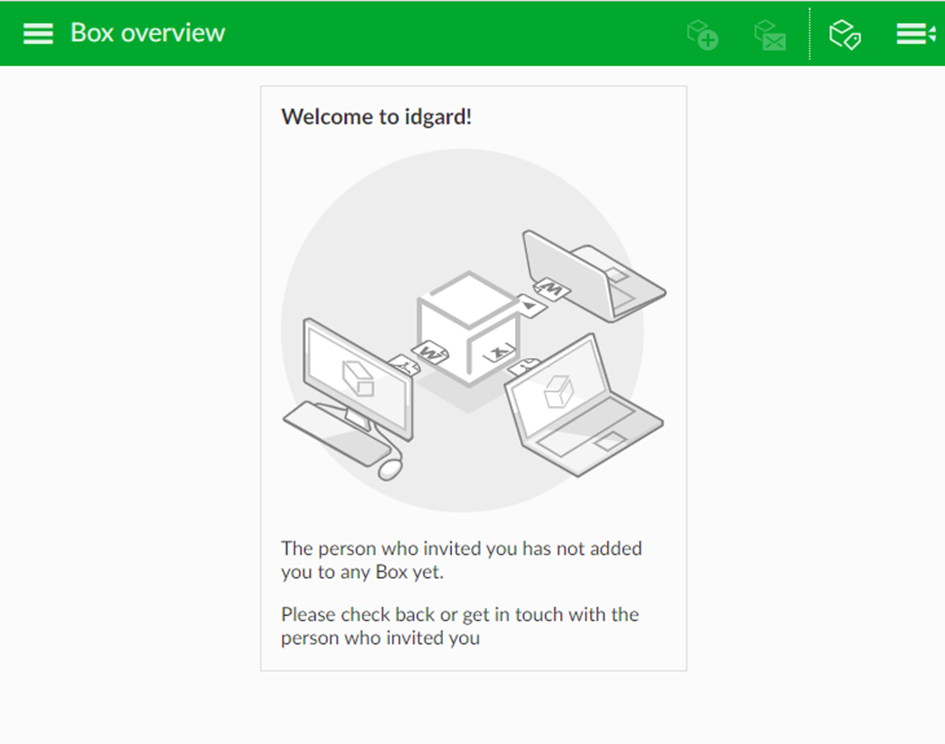Image resolution: width=945 pixels, height=744 pixels.
Task: Click the "Welcome to idgard!" heading
Action: coord(376,116)
